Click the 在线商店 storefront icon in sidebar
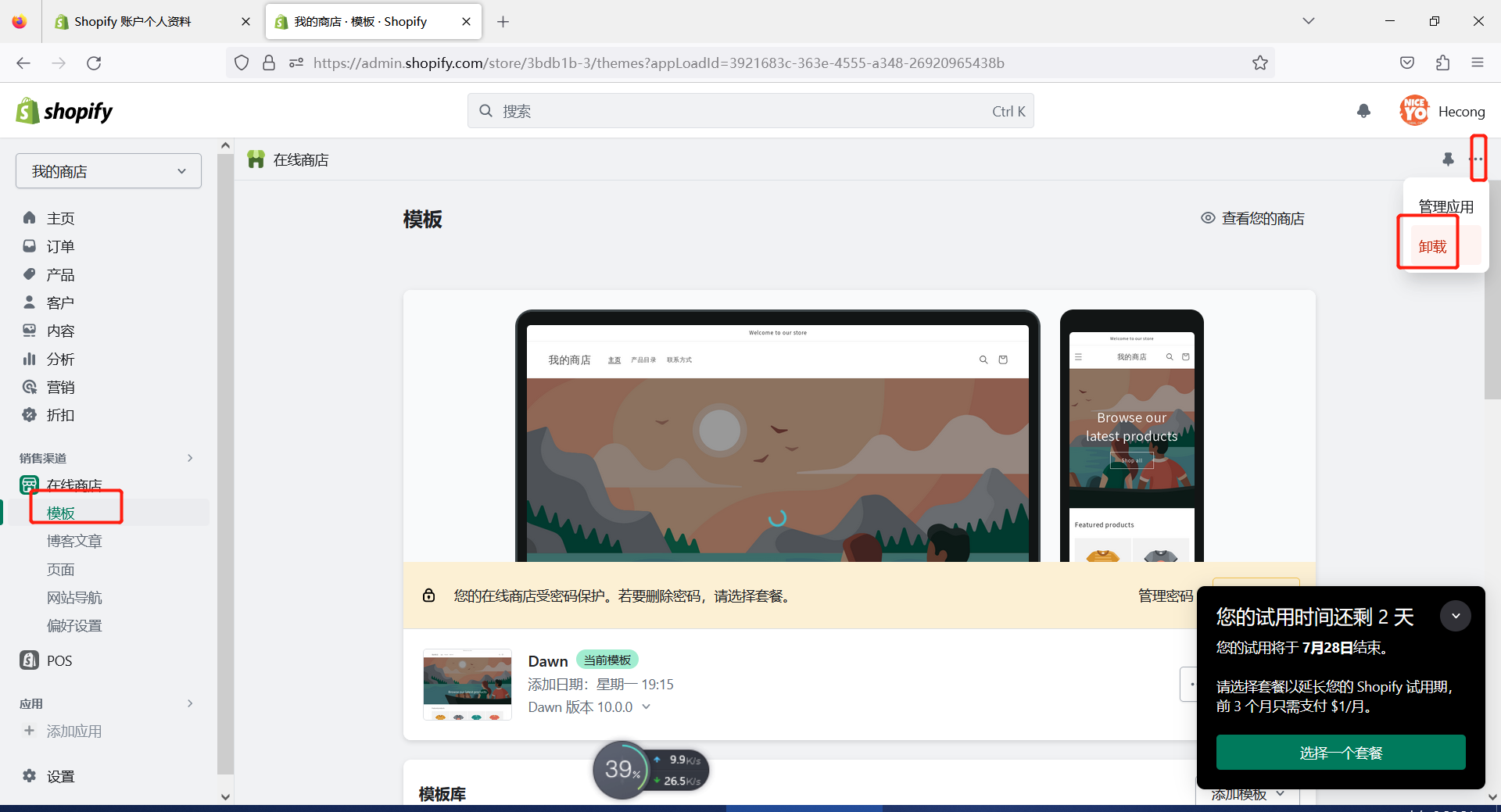The height and width of the screenshot is (812, 1501). pyautogui.click(x=29, y=485)
